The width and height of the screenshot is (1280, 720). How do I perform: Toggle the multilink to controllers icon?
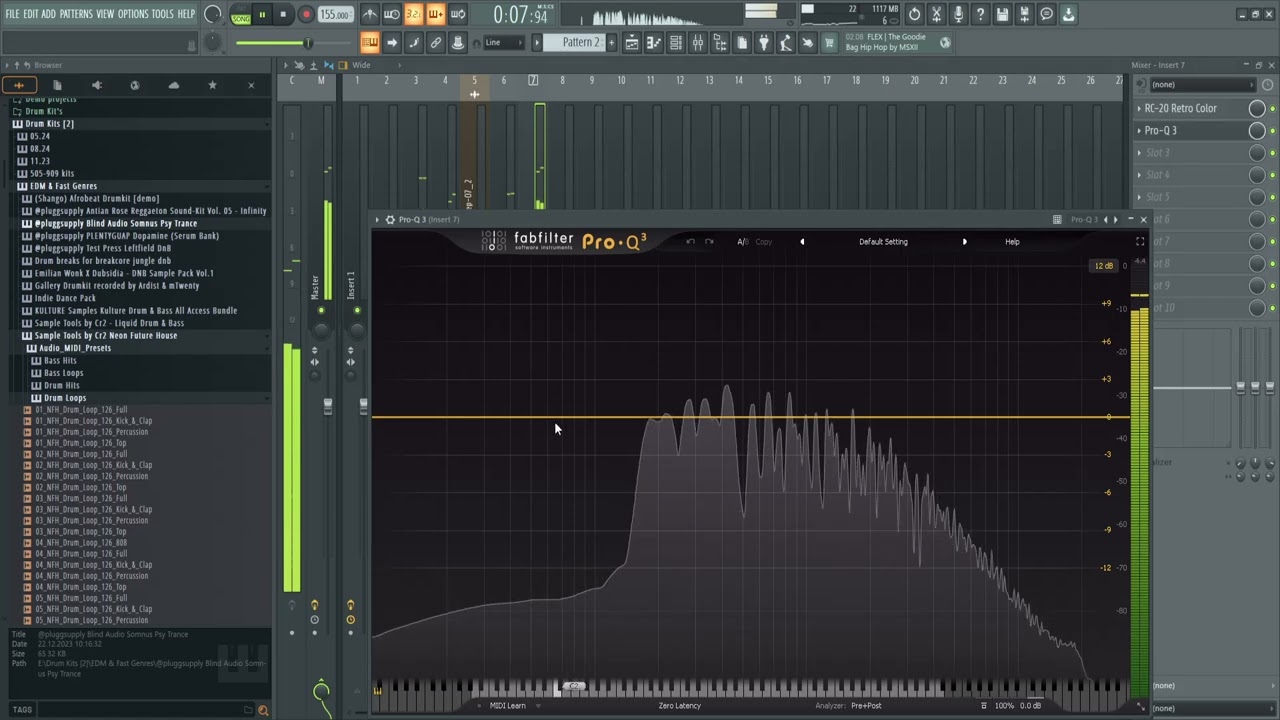click(x=414, y=42)
